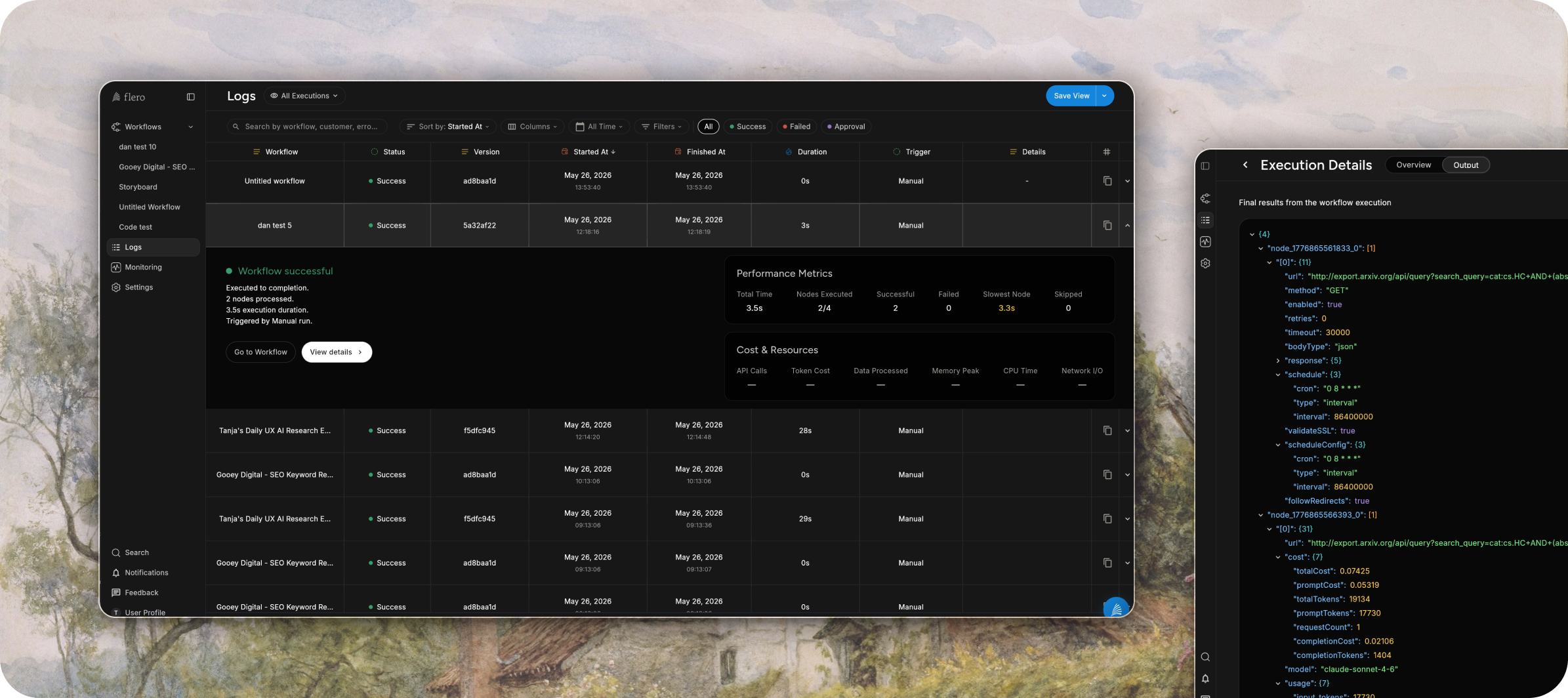
Task: Open the Storyboard workflow
Action: pos(138,187)
